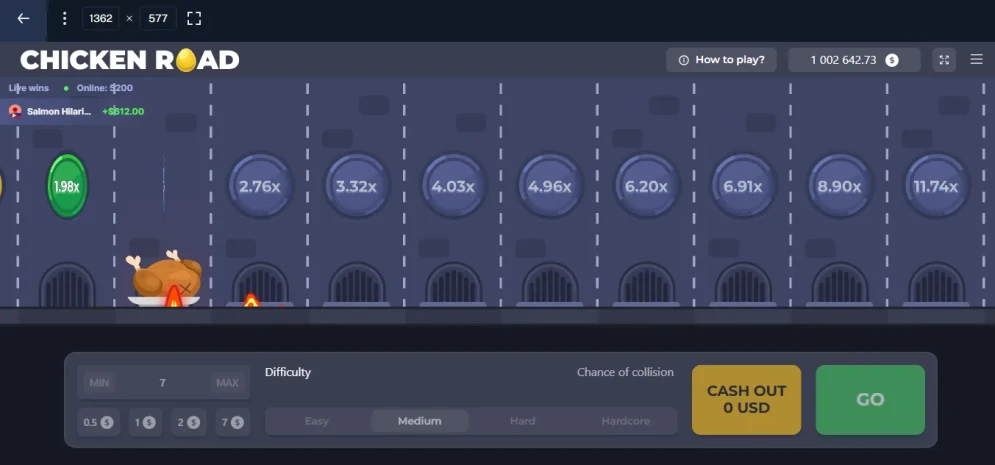The width and height of the screenshot is (995, 465).
Task: Click the bet amount field showing 7
Action: coord(163,383)
